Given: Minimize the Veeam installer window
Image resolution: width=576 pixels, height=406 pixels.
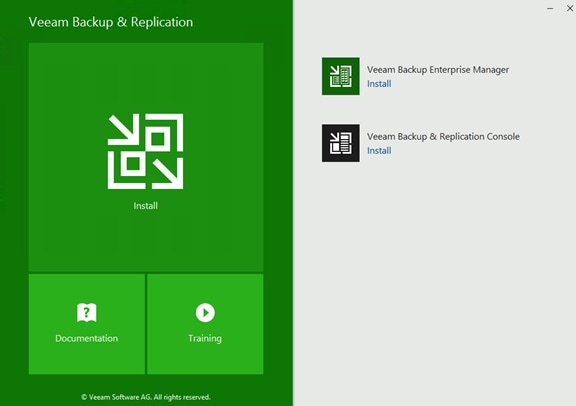Looking at the screenshot, I should tap(550, 8).
